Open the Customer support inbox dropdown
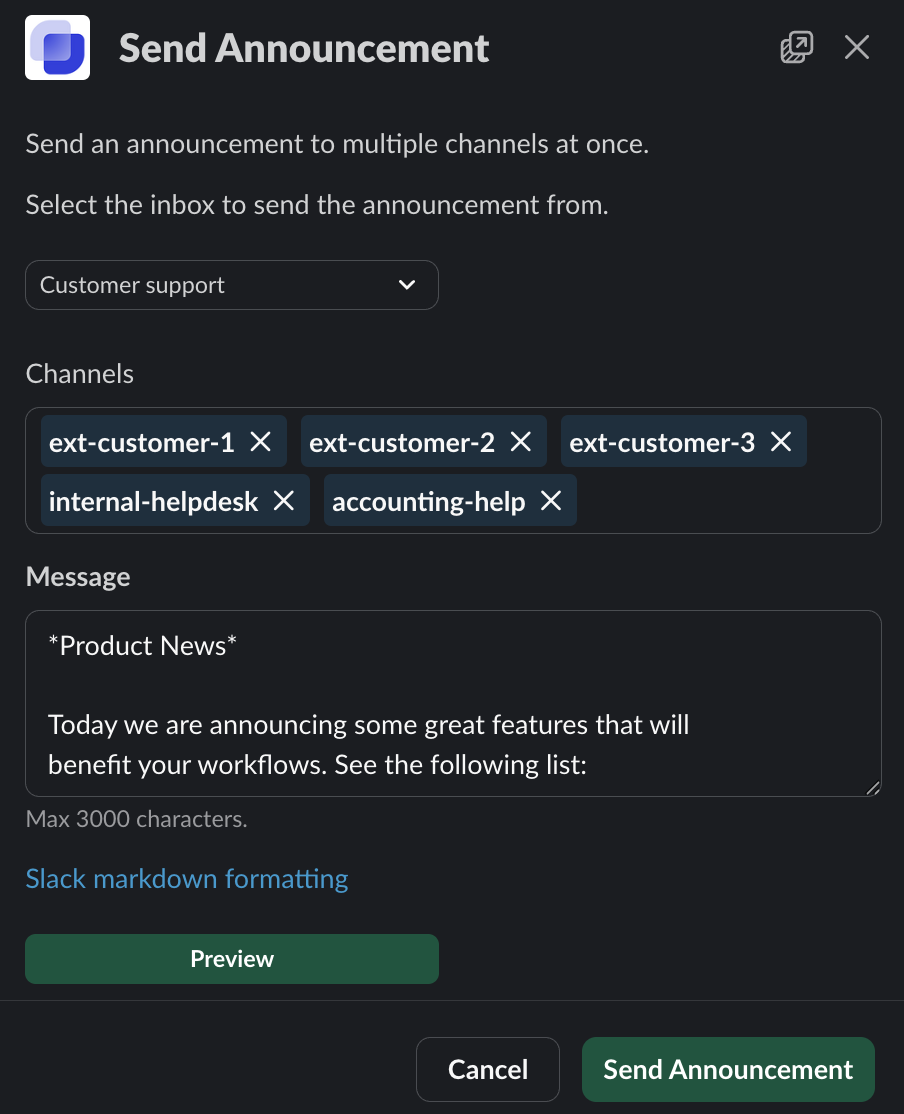904x1114 pixels. pyautogui.click(x=231, y=285)
